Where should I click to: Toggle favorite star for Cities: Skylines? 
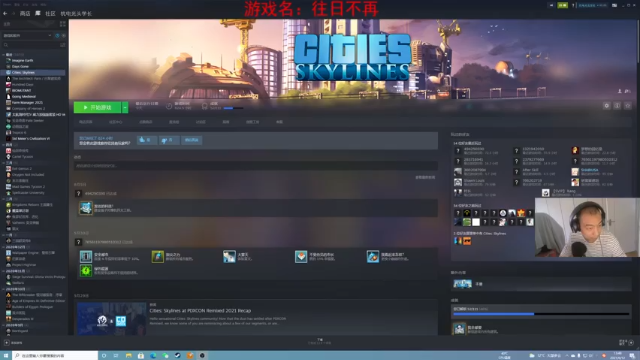[628, 106]
